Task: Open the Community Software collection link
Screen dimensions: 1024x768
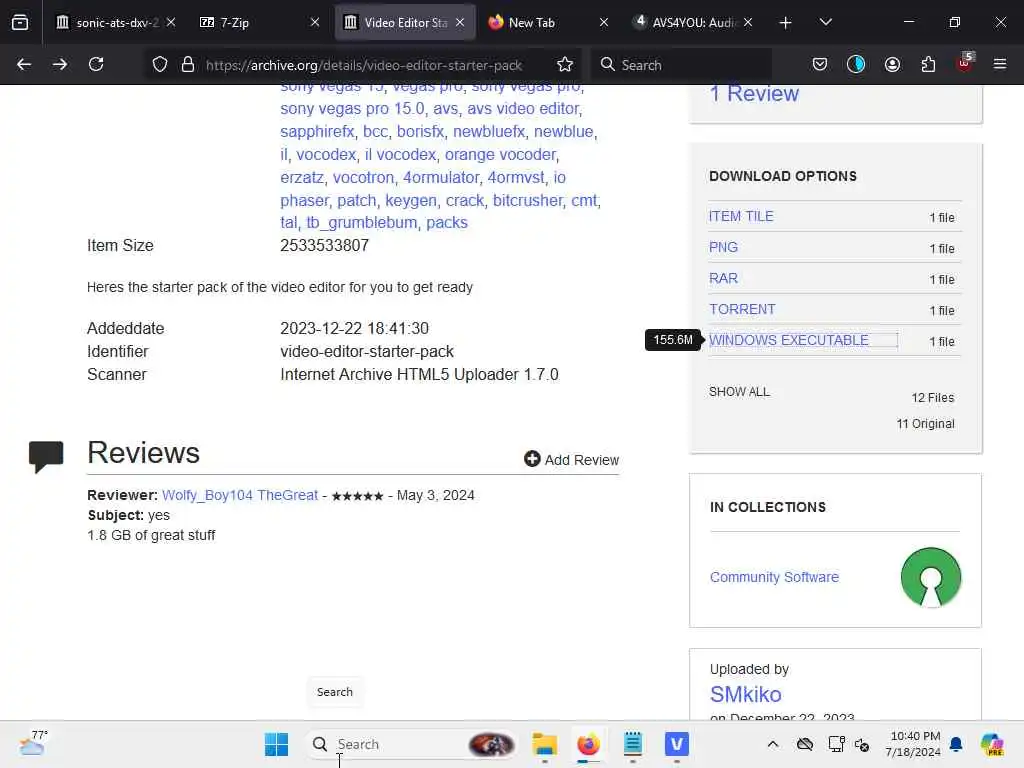Action: pos(774,577)
